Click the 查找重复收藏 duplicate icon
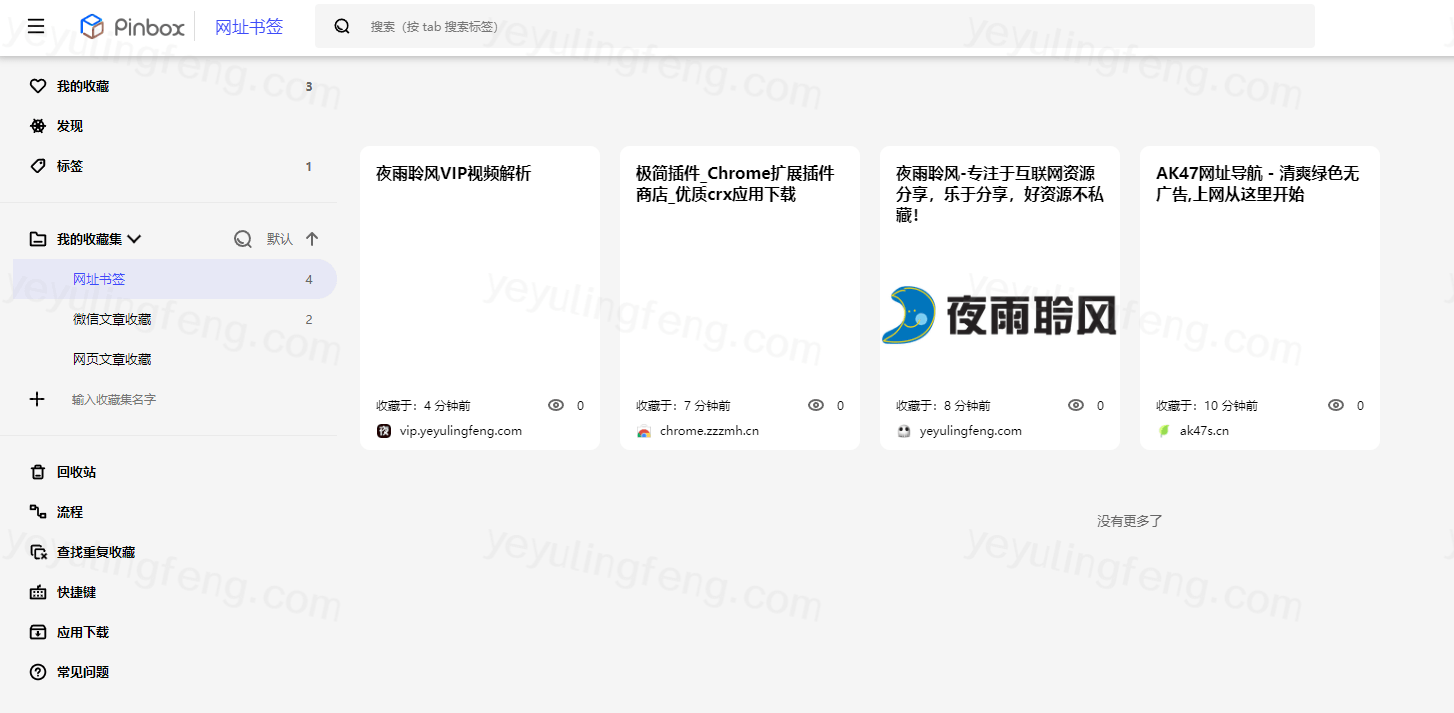 (38, 552)
